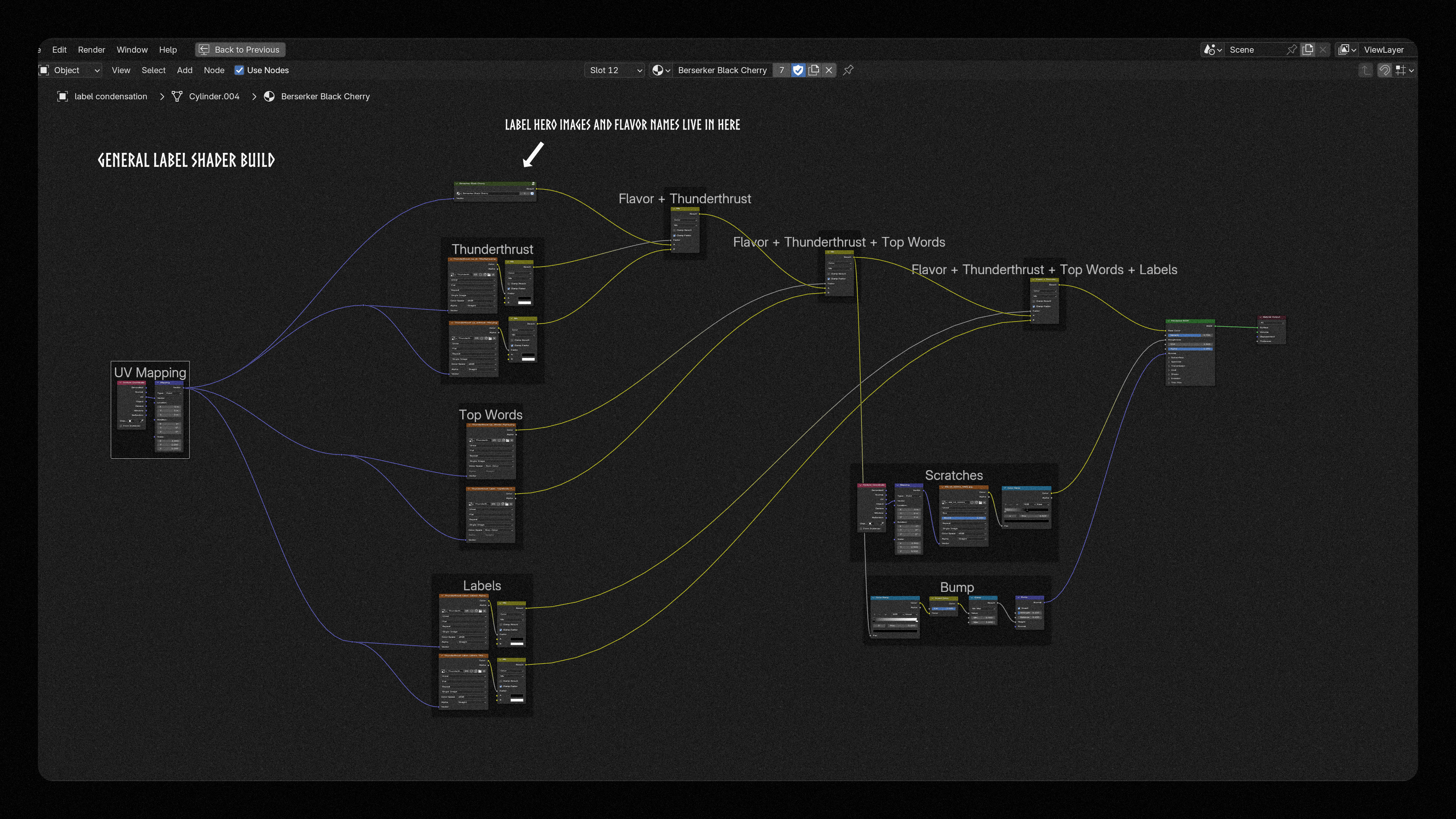
Task: Uncheck the Use Nodes checkbox
Action: pos(239,70)
